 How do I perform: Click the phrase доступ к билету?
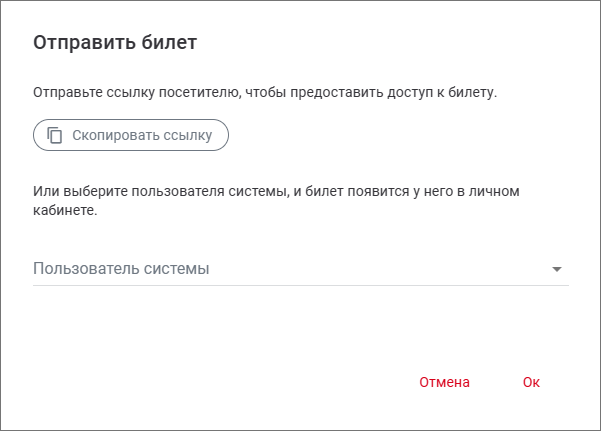[x=449, y=93]
